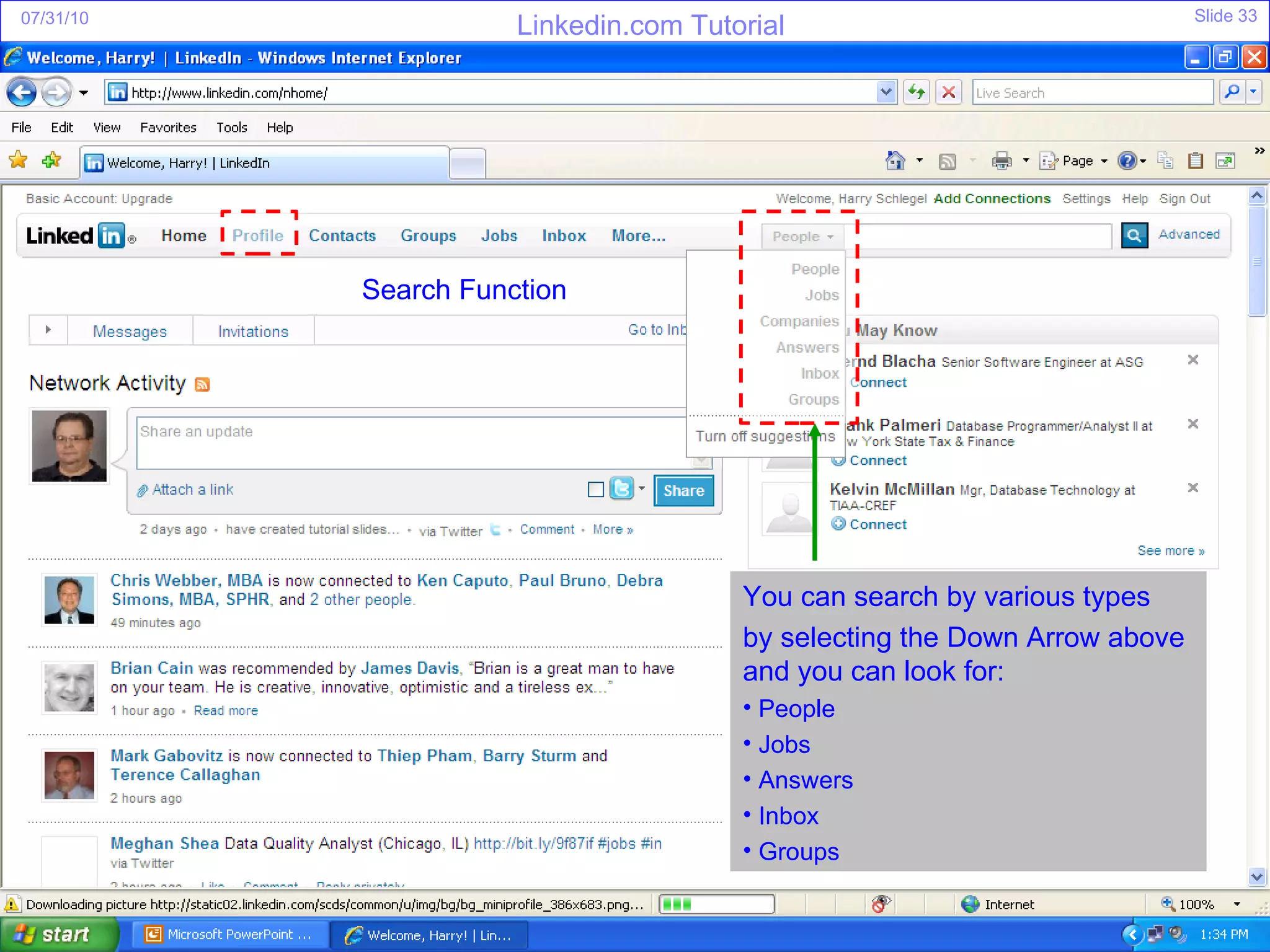
Task: Click Popup blocker icon in status bar
Action: pos(881,904)
